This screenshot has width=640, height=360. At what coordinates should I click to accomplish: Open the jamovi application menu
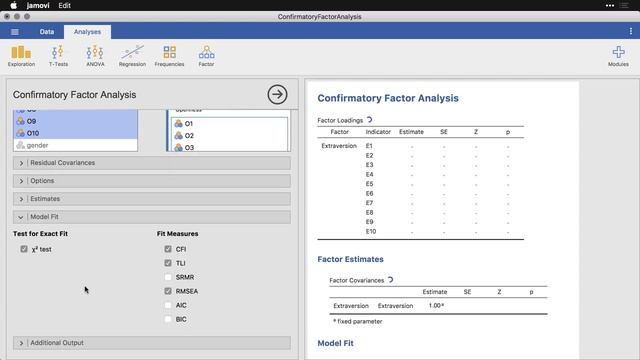click(x=38, y=5)
